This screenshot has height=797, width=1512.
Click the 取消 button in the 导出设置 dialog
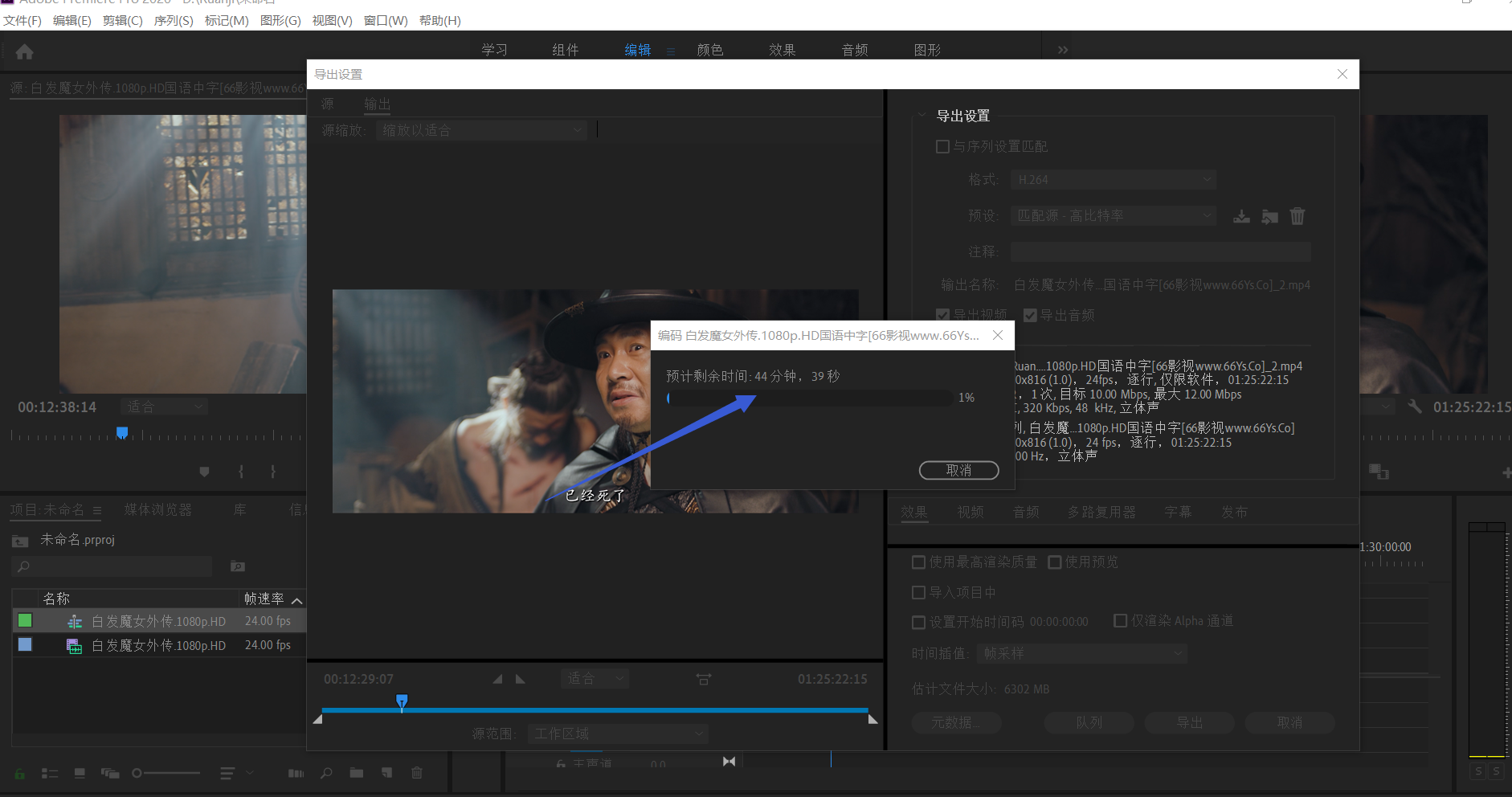[1290, 723]
